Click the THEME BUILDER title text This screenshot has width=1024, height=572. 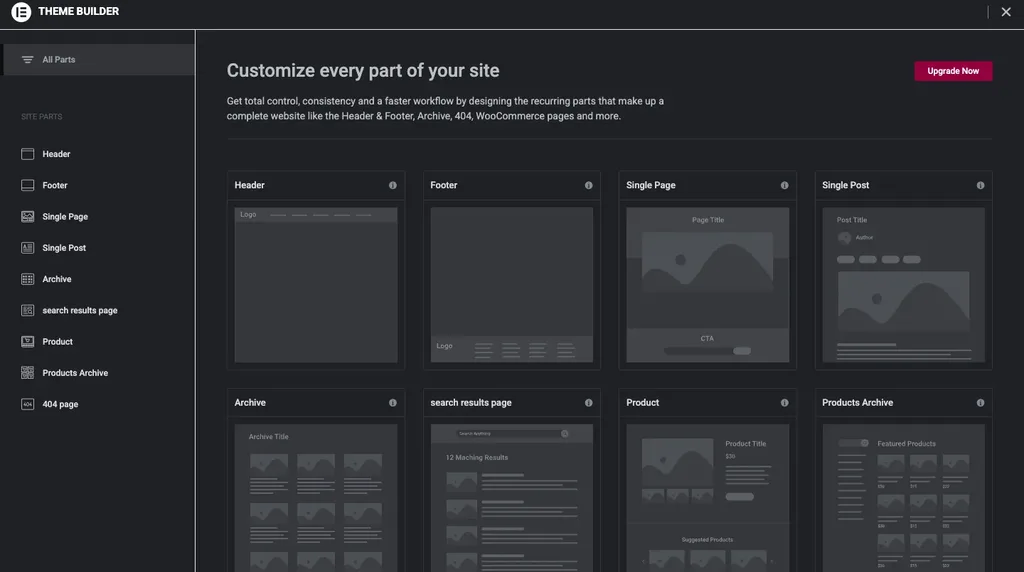(x=78, y=12)
